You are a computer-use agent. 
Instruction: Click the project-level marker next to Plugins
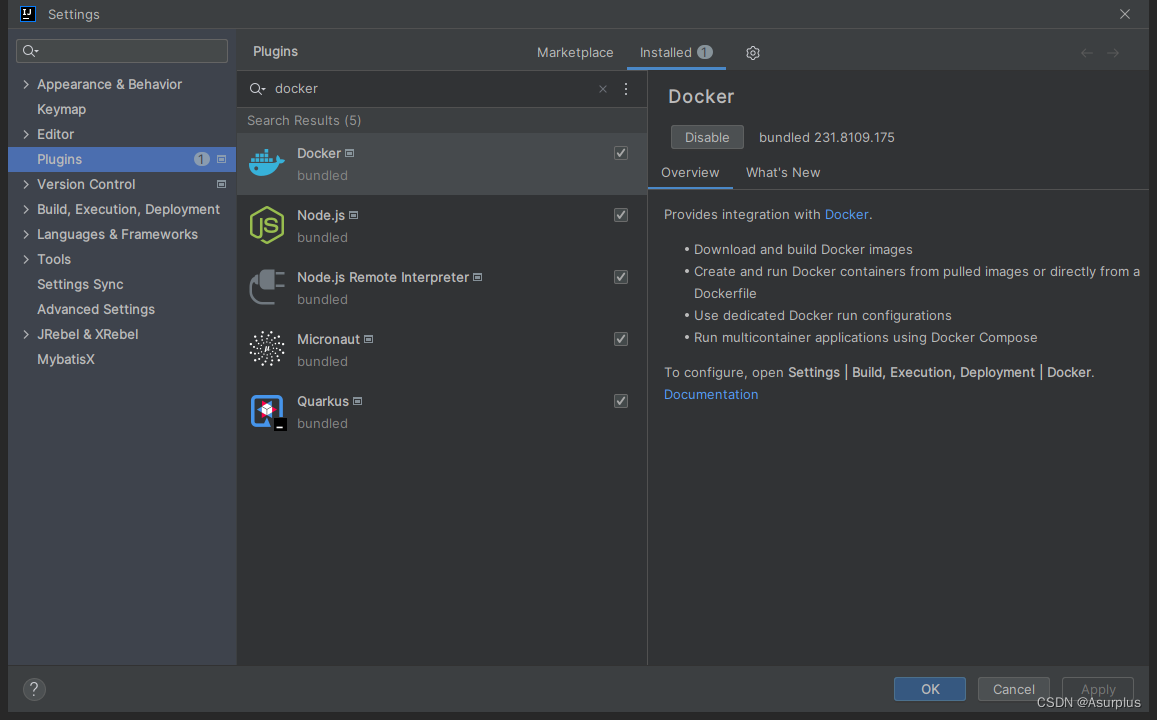(221, 159)
